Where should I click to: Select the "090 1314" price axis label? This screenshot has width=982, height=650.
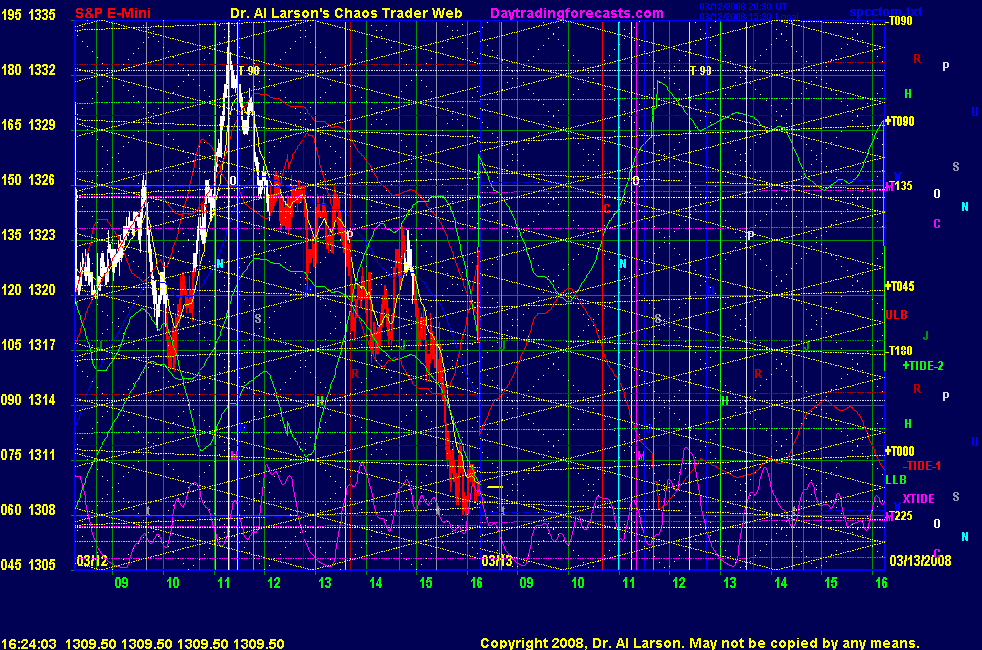(x=28, y=400)
